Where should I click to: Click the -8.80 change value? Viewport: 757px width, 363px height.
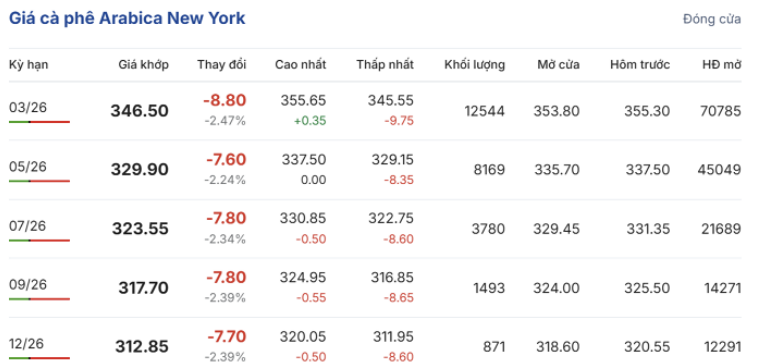point(224,100)
